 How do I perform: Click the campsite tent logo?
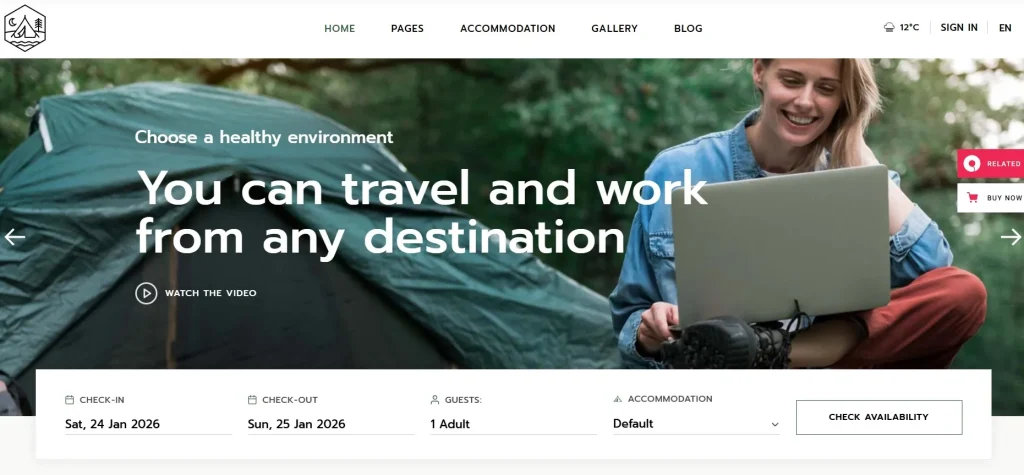(25, 28)
